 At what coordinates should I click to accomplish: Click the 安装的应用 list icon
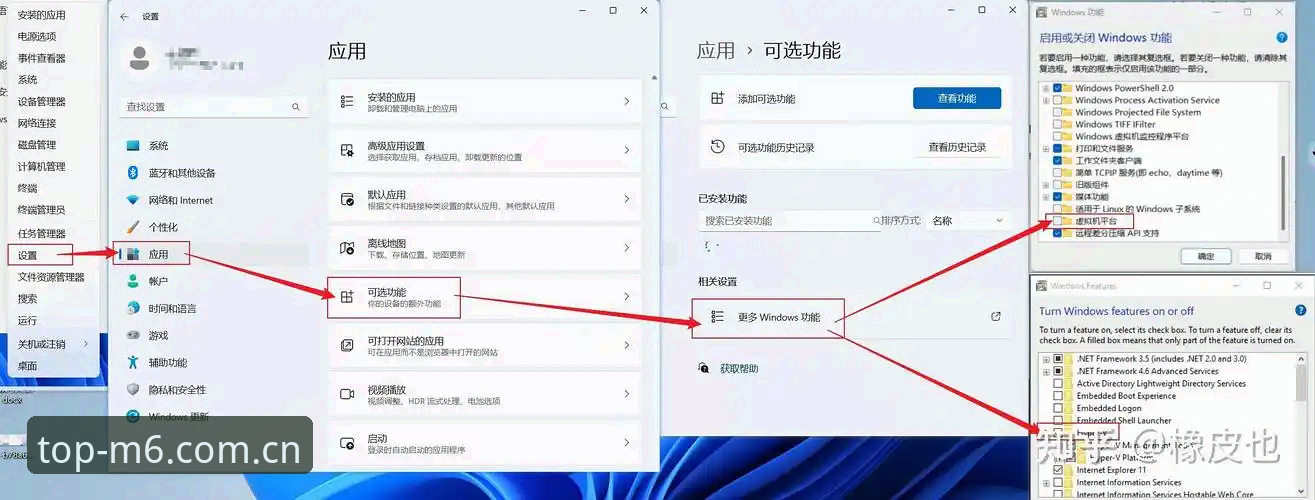347,102
